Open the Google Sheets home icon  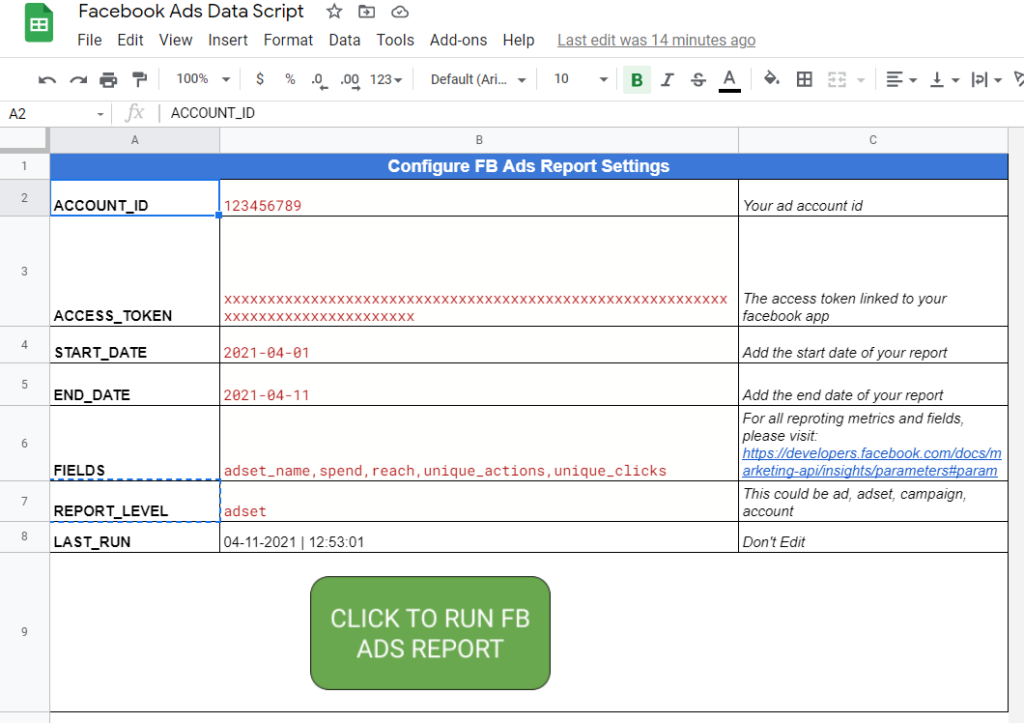[x=39, y=23]
